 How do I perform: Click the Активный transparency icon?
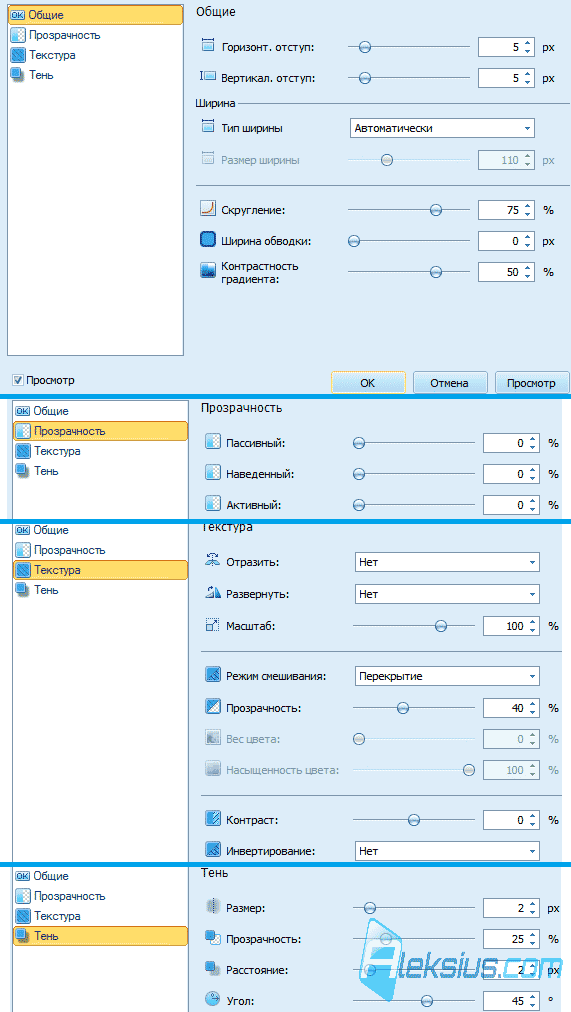point(212,504)
